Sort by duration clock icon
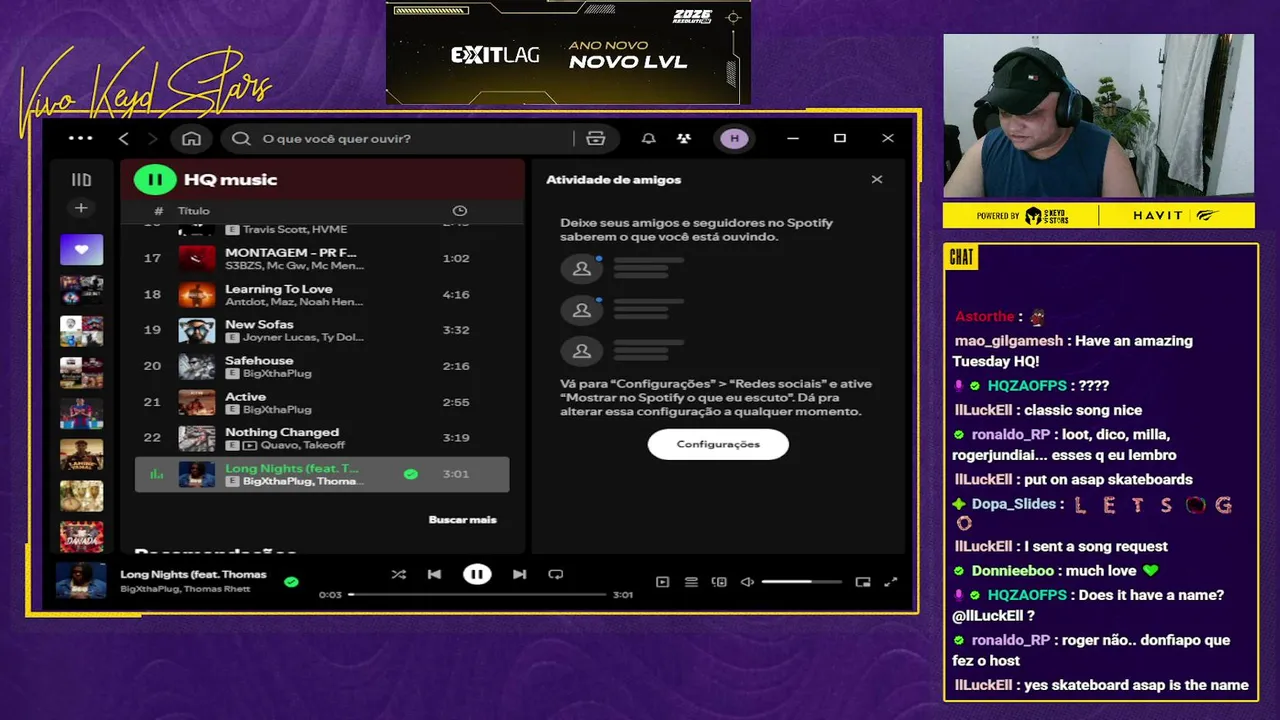This screenshot has width=1280, height=720. (x=460, y=211)
